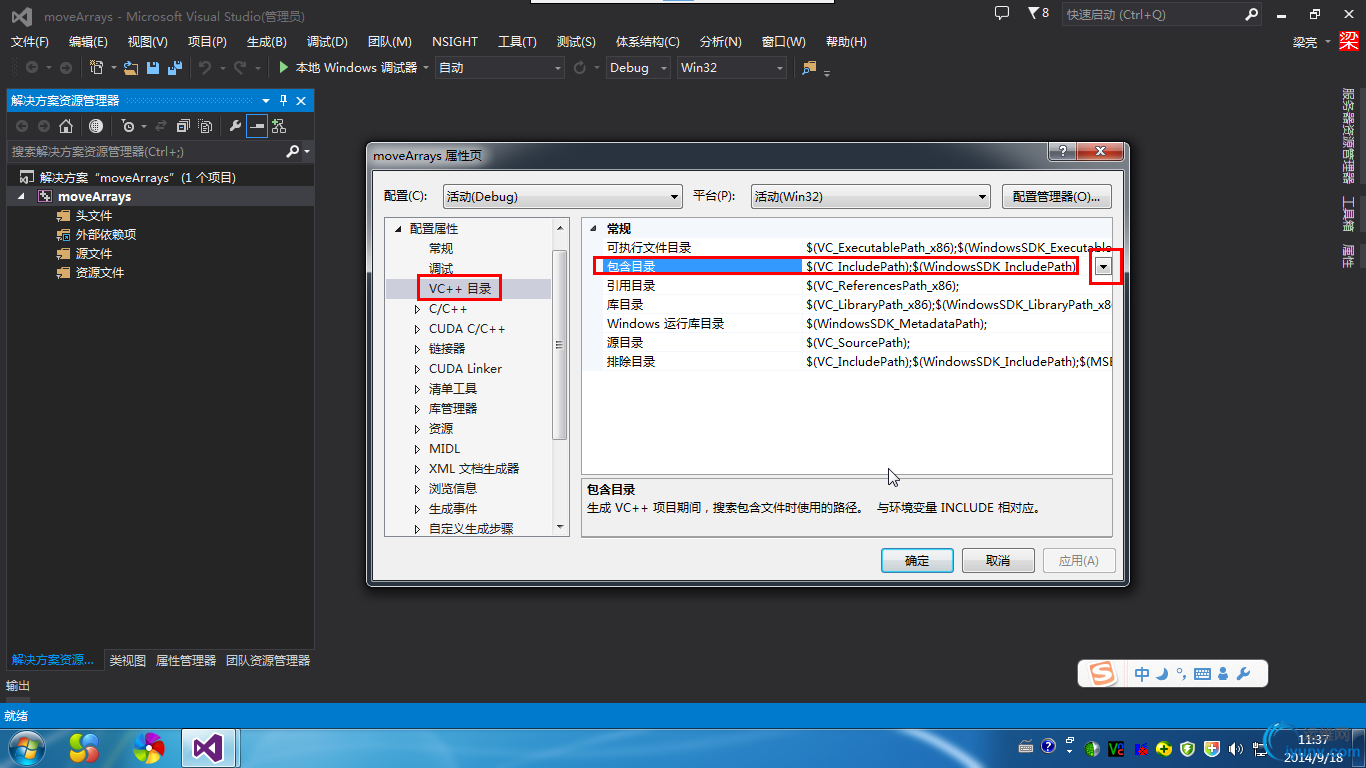Toggle Chinese input mode on Sogou bar
This screenshot has height=768, width=1366.
coord(1142,674)
